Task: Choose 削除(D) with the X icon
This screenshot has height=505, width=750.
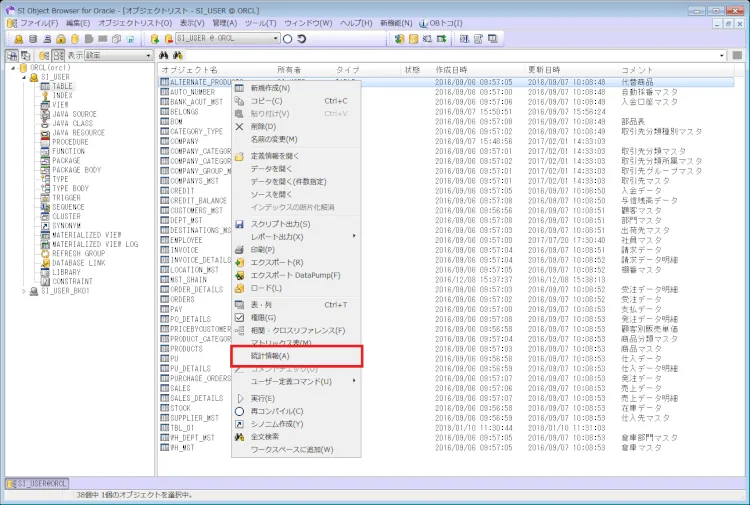Action: 296,126
